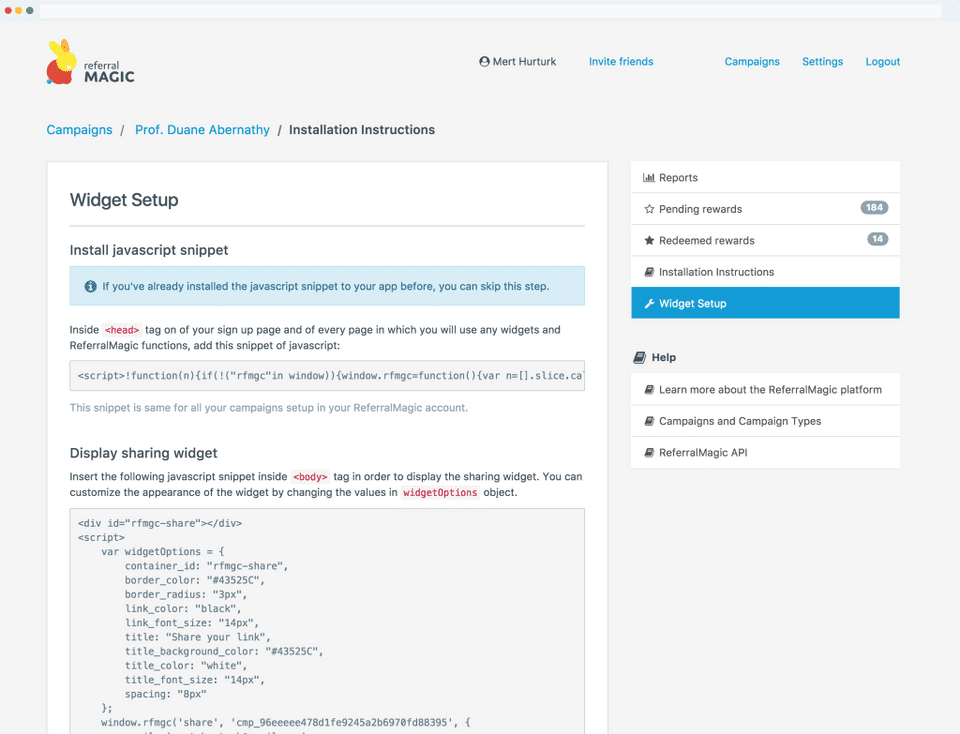Open Campaigns and Campaign Types help article

pyautogui.click(x=740, y=421)
